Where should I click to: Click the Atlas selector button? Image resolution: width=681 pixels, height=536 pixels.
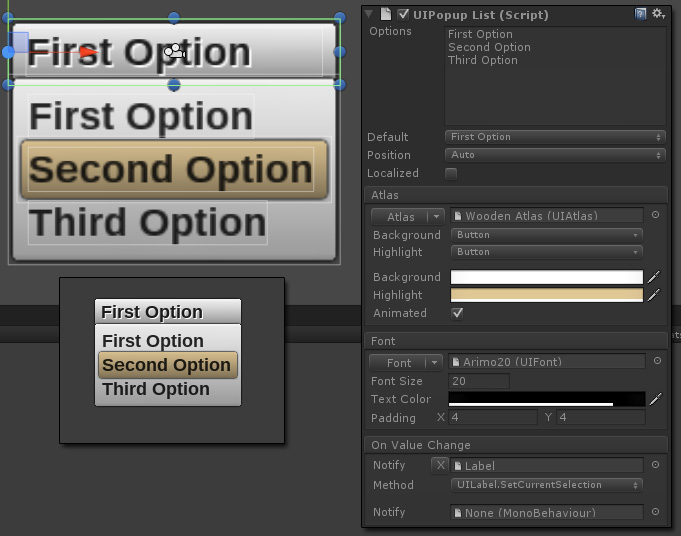coord(407,216)
